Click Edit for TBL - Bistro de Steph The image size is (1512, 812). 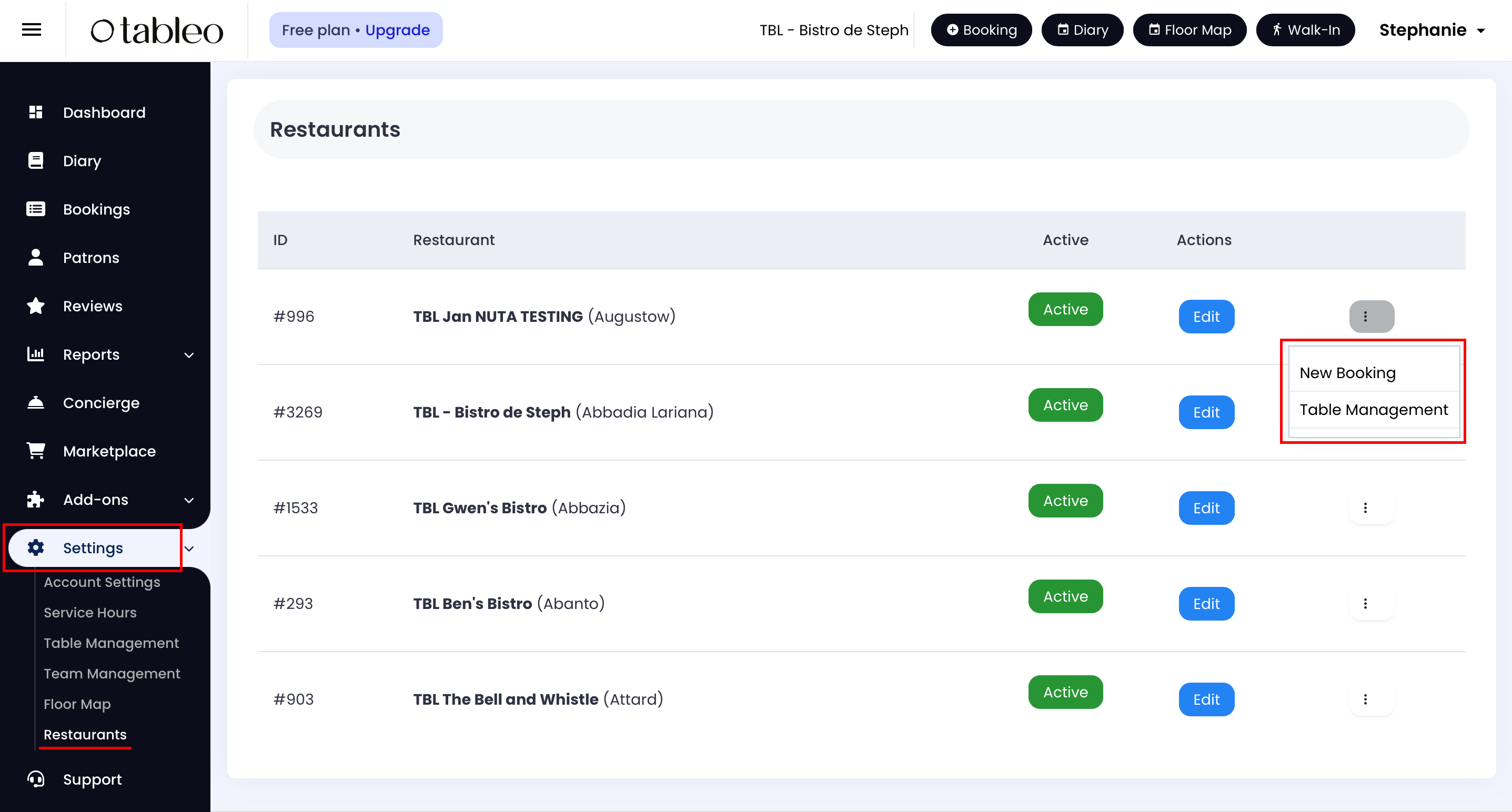tap(1206, 412)
